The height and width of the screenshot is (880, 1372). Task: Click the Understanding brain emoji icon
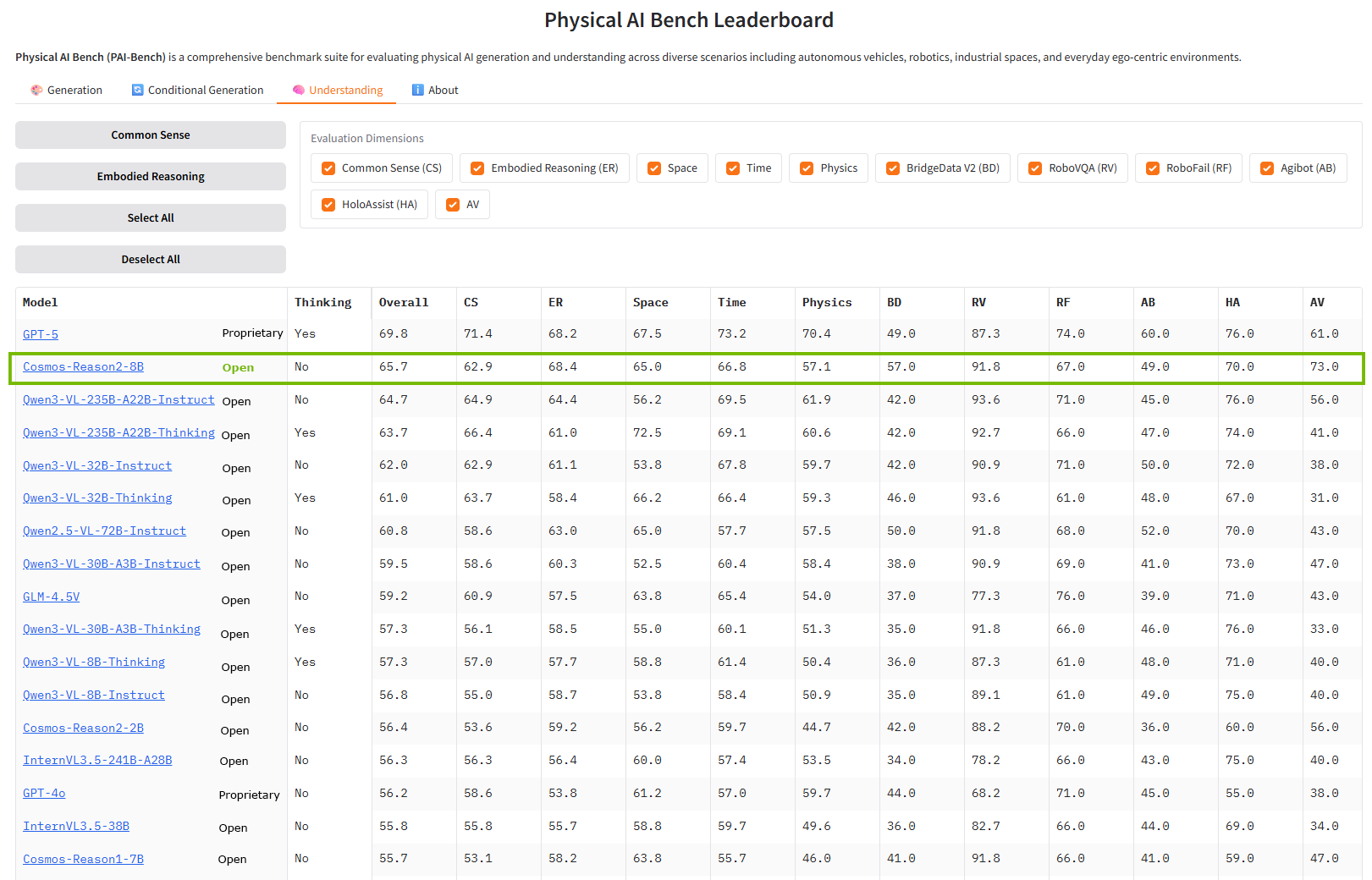(298, 90)
